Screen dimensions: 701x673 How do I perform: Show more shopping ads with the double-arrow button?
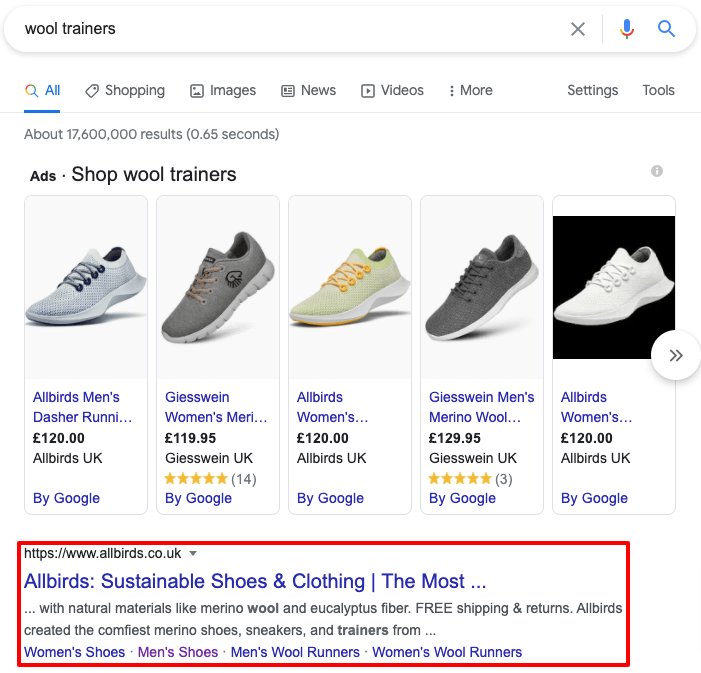676,356
